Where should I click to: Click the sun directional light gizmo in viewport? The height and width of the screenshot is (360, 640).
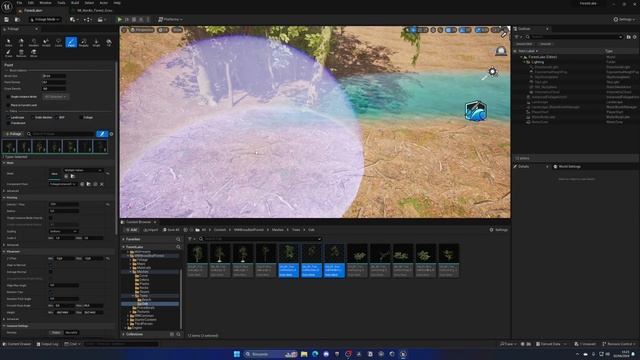point(492,72)
